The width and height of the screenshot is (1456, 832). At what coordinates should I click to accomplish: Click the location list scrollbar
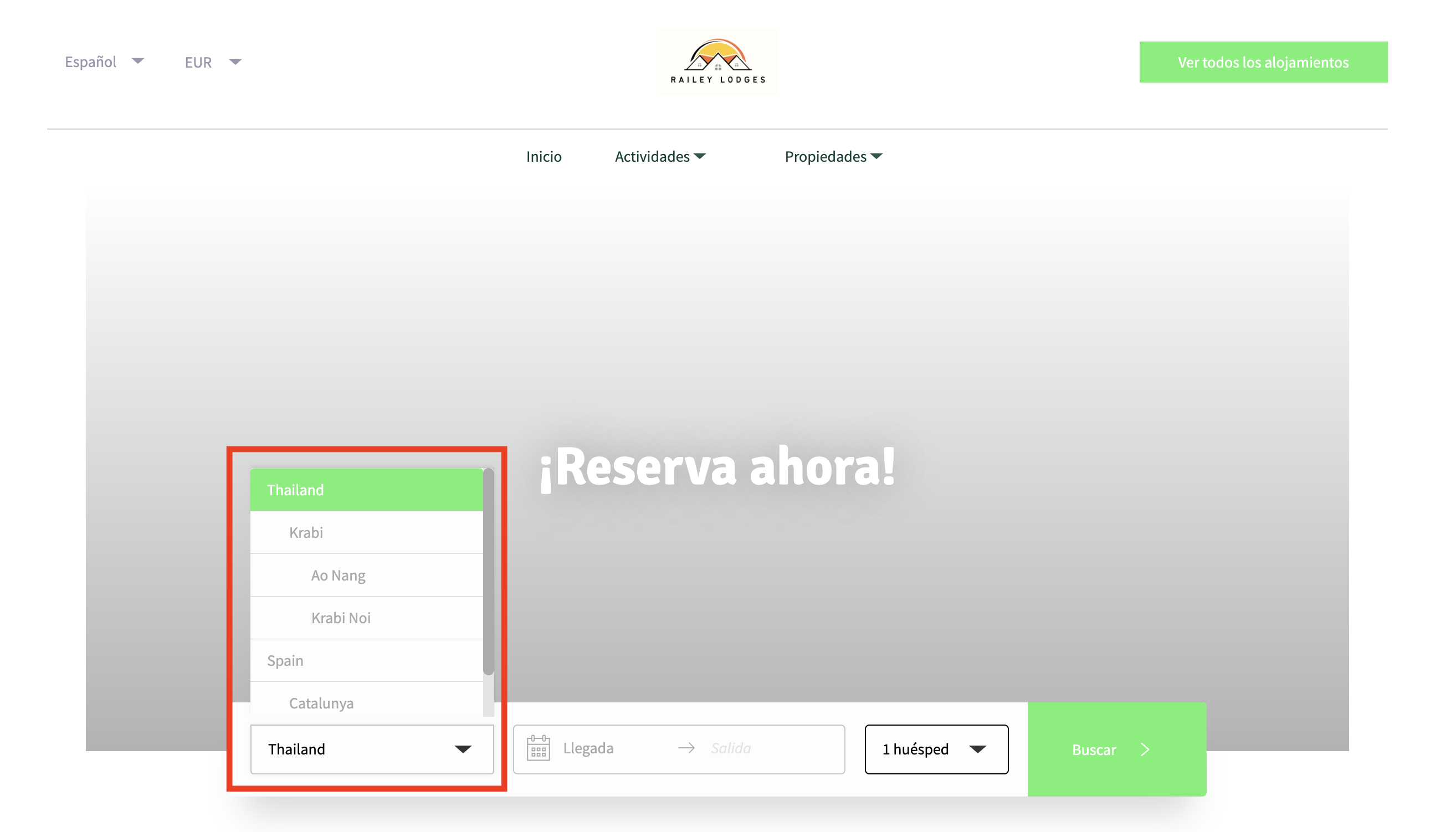point(488,572)
